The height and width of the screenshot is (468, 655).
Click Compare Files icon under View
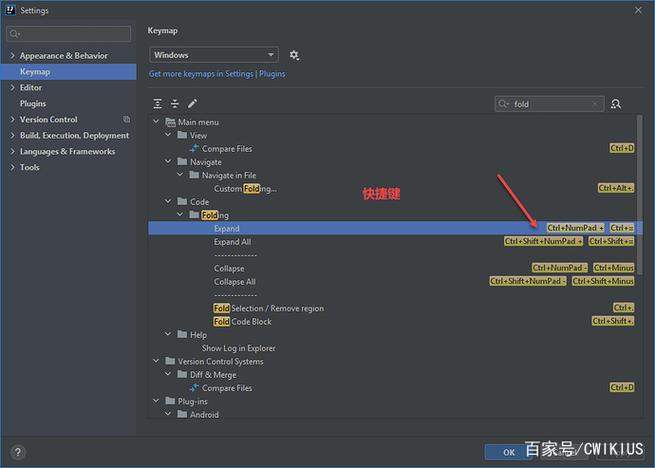point(194,148)
